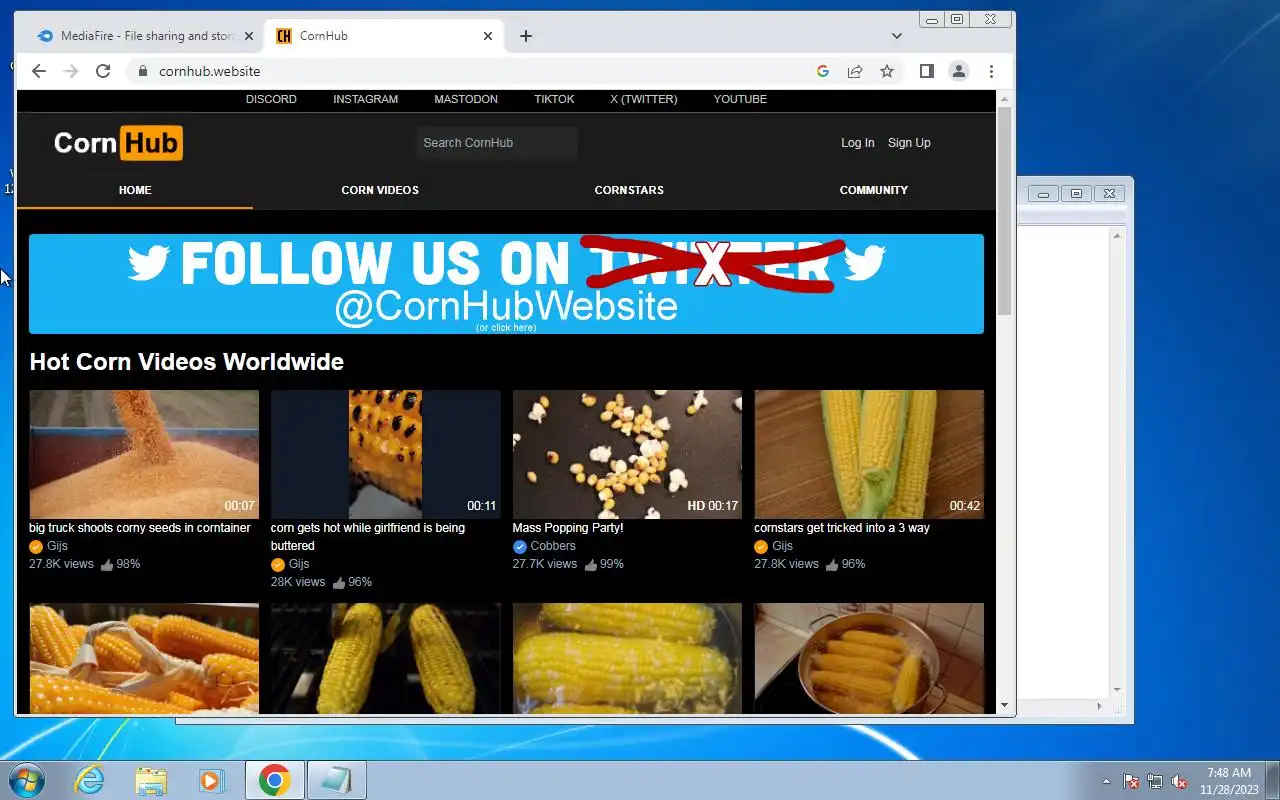Open the Chrome profile avatar
Screen dimensions: 1280x800
point(959,71)
